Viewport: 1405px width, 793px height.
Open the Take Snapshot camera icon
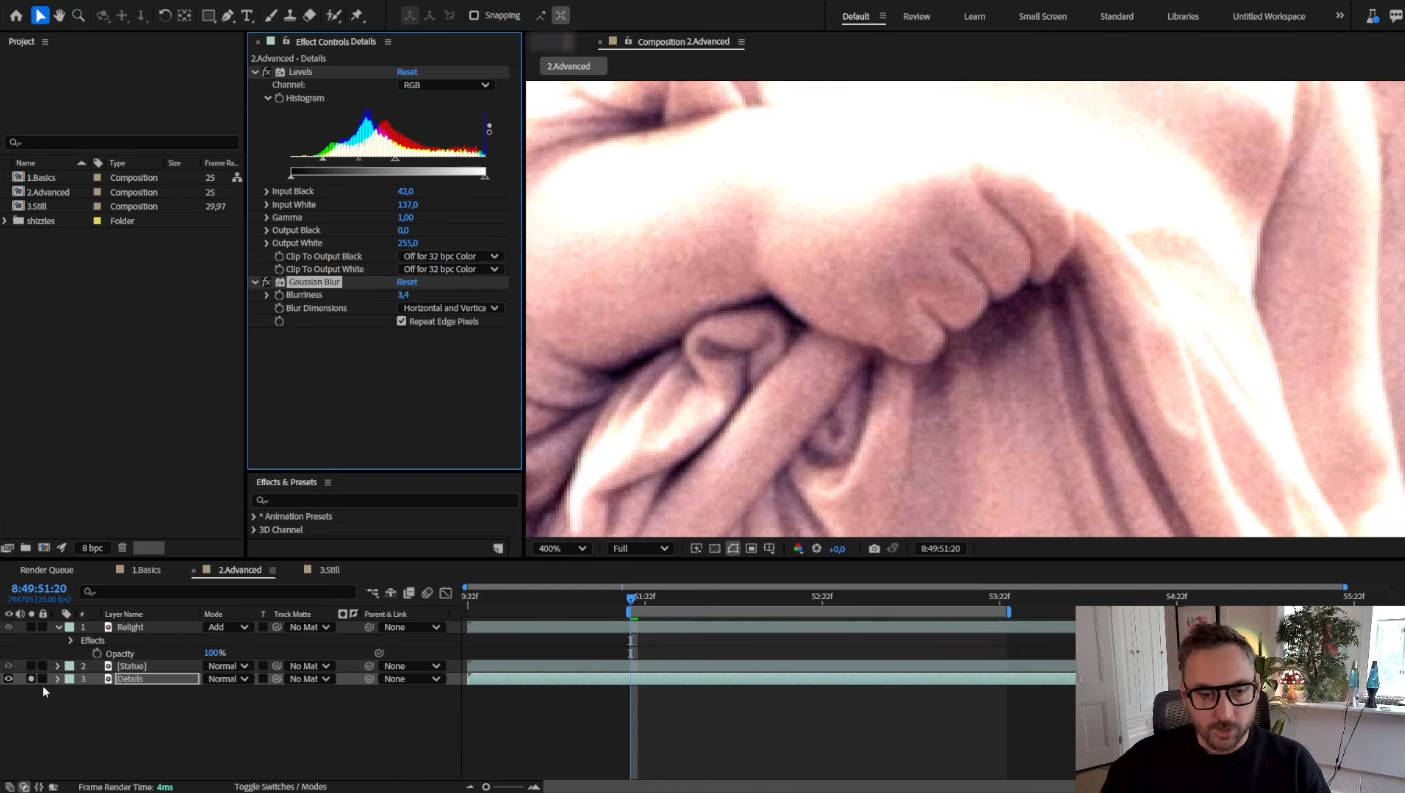click(x=874, y=548)
